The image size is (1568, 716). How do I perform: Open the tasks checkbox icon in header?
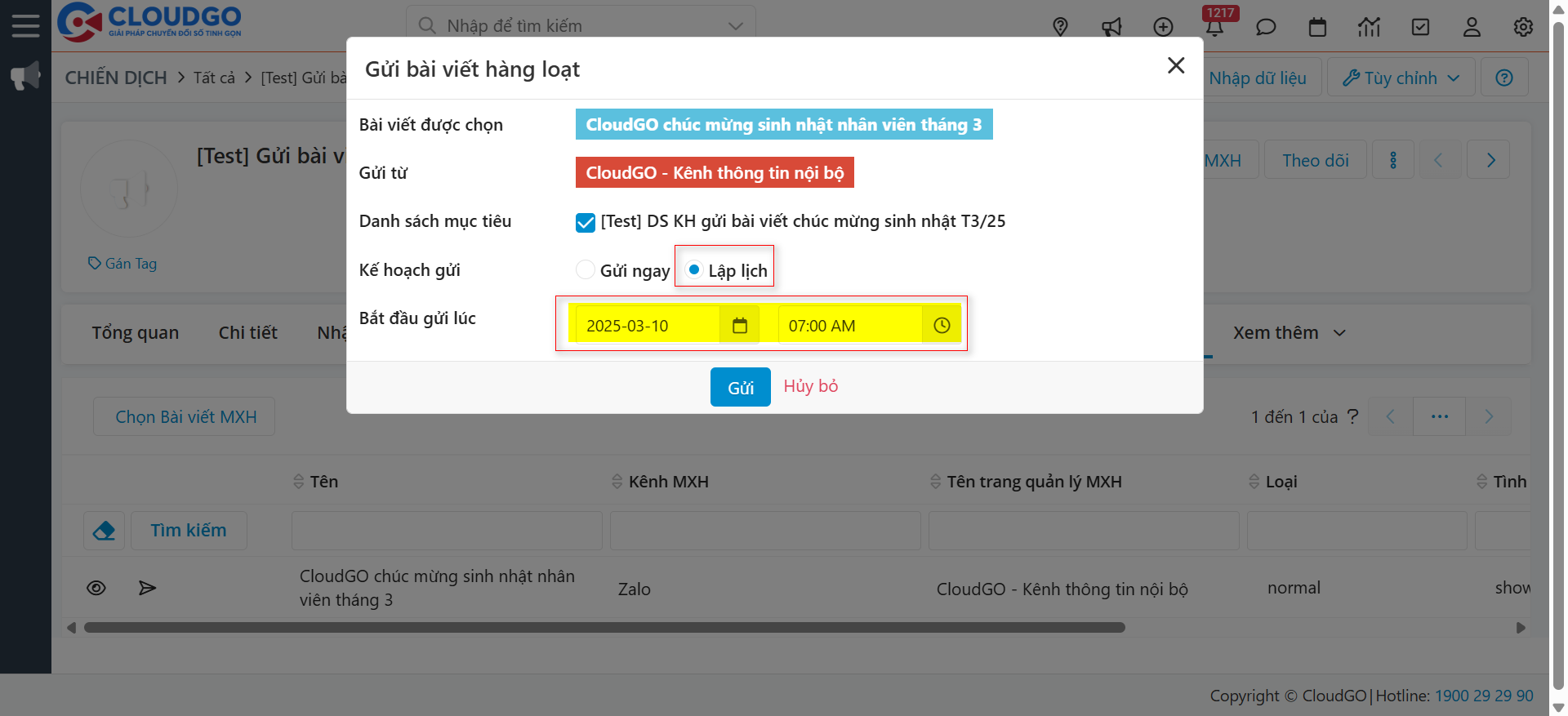[1420, 27]
